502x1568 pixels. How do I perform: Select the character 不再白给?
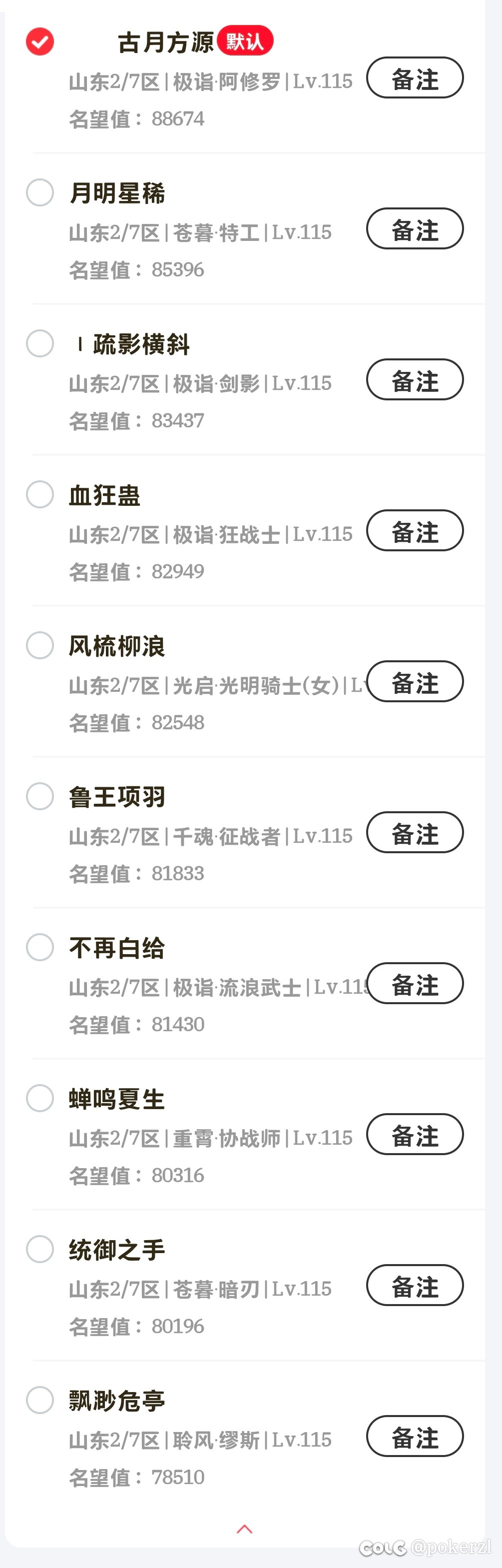click(40, 947)
